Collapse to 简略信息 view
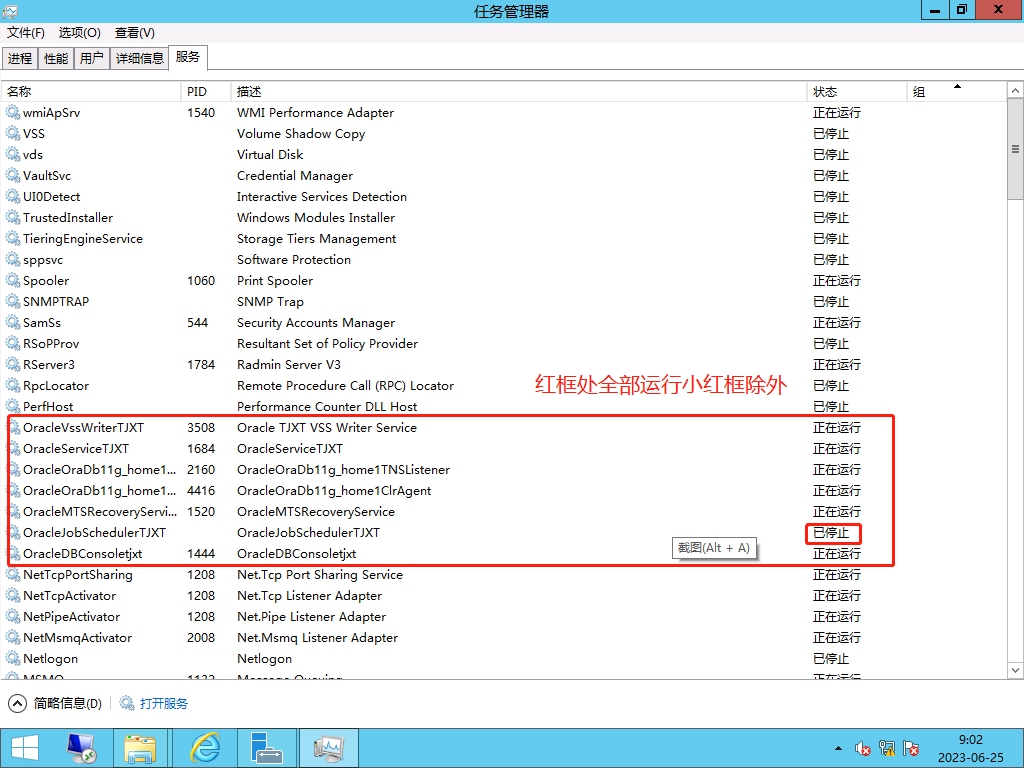1024x768 pixels. (55, 703)
